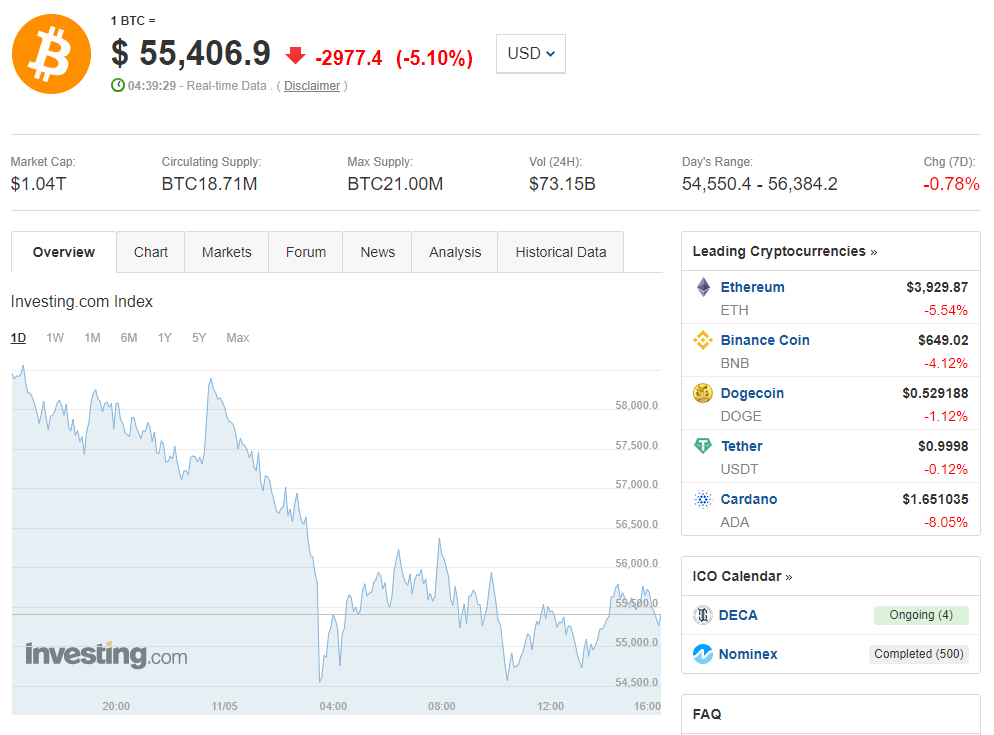
Task: Click the red down arrow price indicator
Action: [x=295, y=56]
